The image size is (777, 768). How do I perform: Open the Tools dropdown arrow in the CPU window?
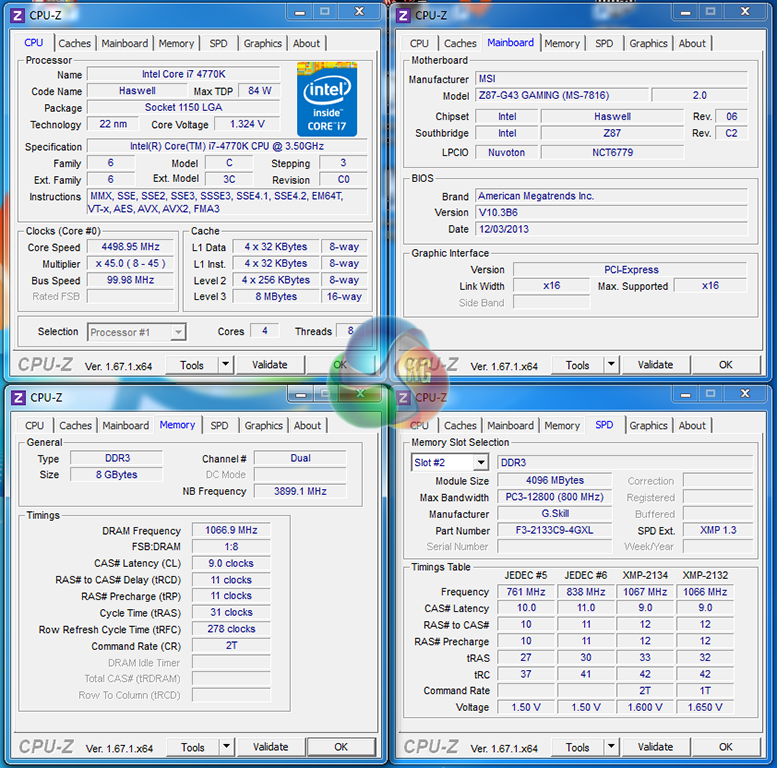click(225, 365)
